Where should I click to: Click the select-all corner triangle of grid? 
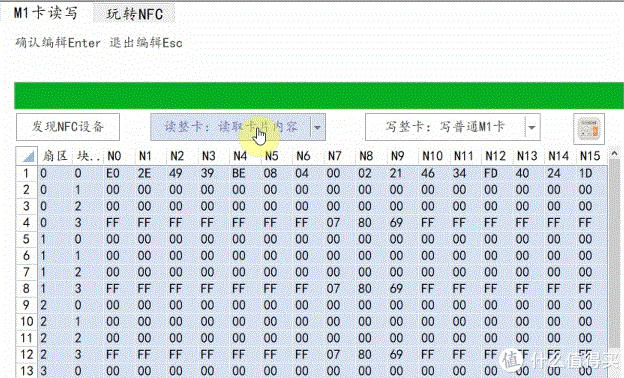(x=27, y=156)
